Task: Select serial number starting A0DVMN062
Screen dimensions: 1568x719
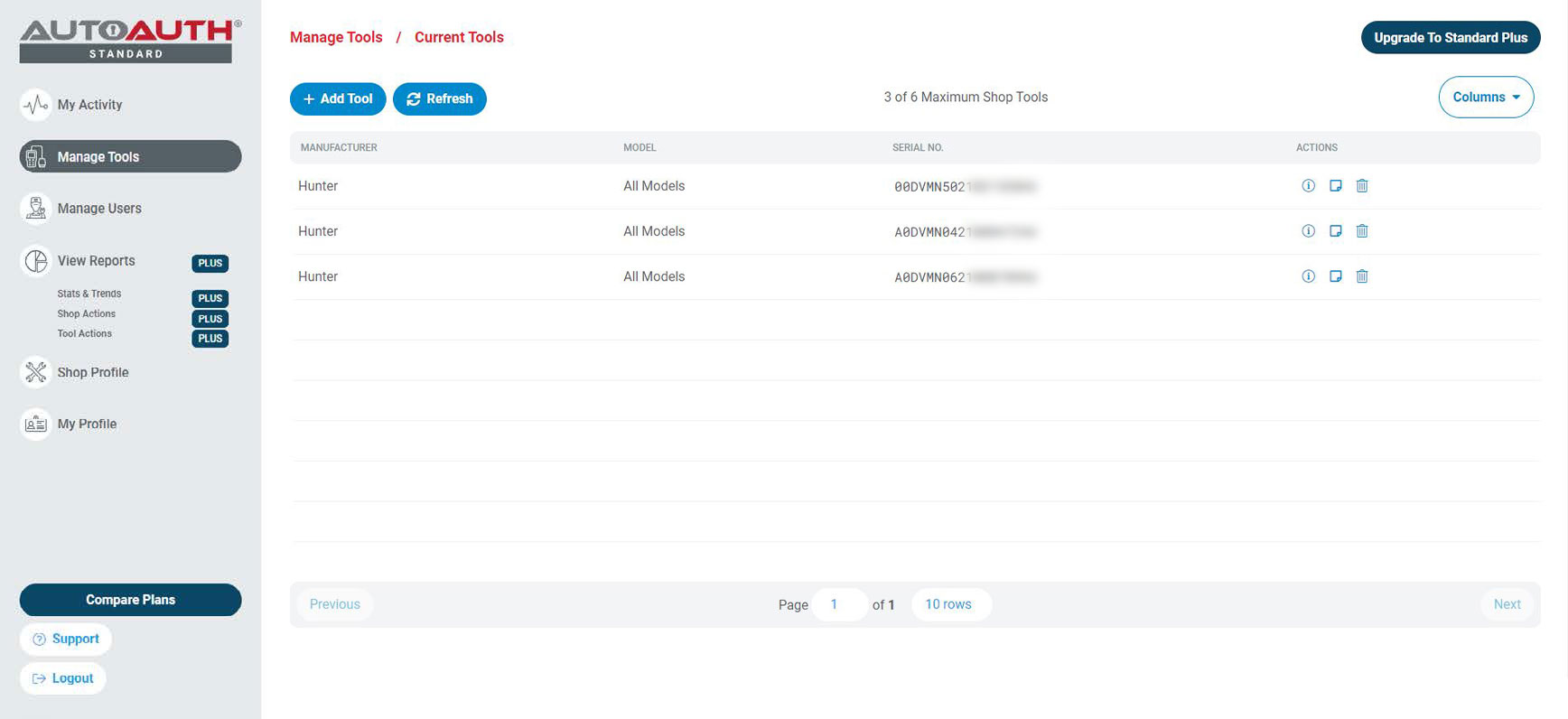Action: pos(966,277)
